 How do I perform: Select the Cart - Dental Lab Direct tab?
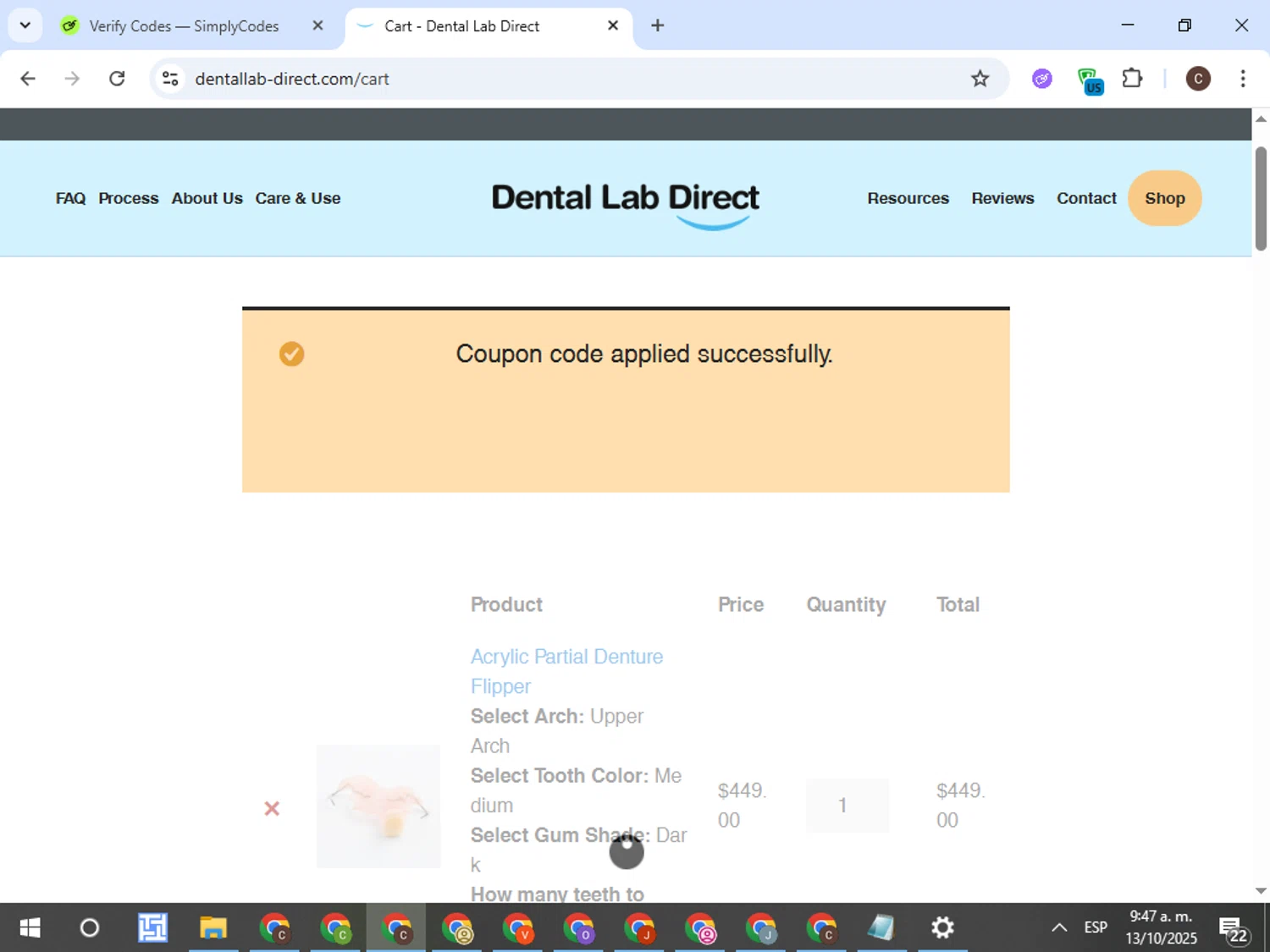(461, 26)
